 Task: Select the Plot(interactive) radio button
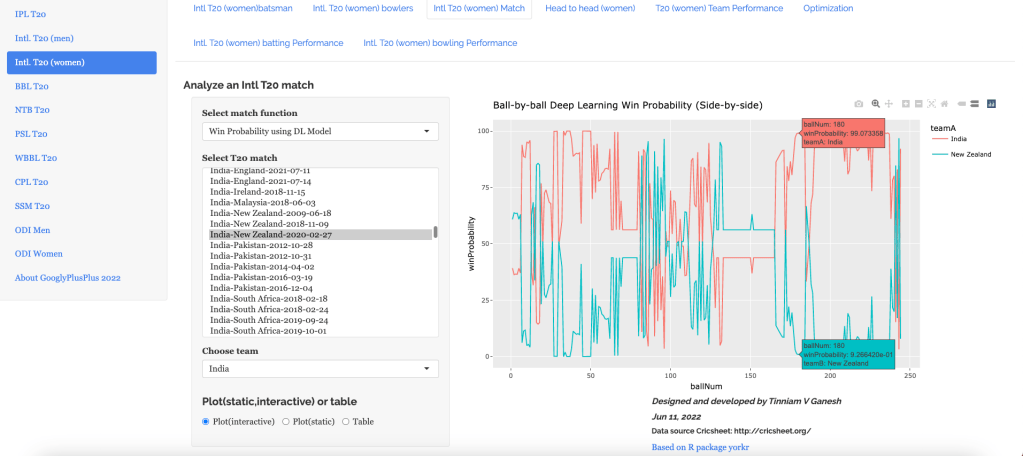tap(206, 422)
